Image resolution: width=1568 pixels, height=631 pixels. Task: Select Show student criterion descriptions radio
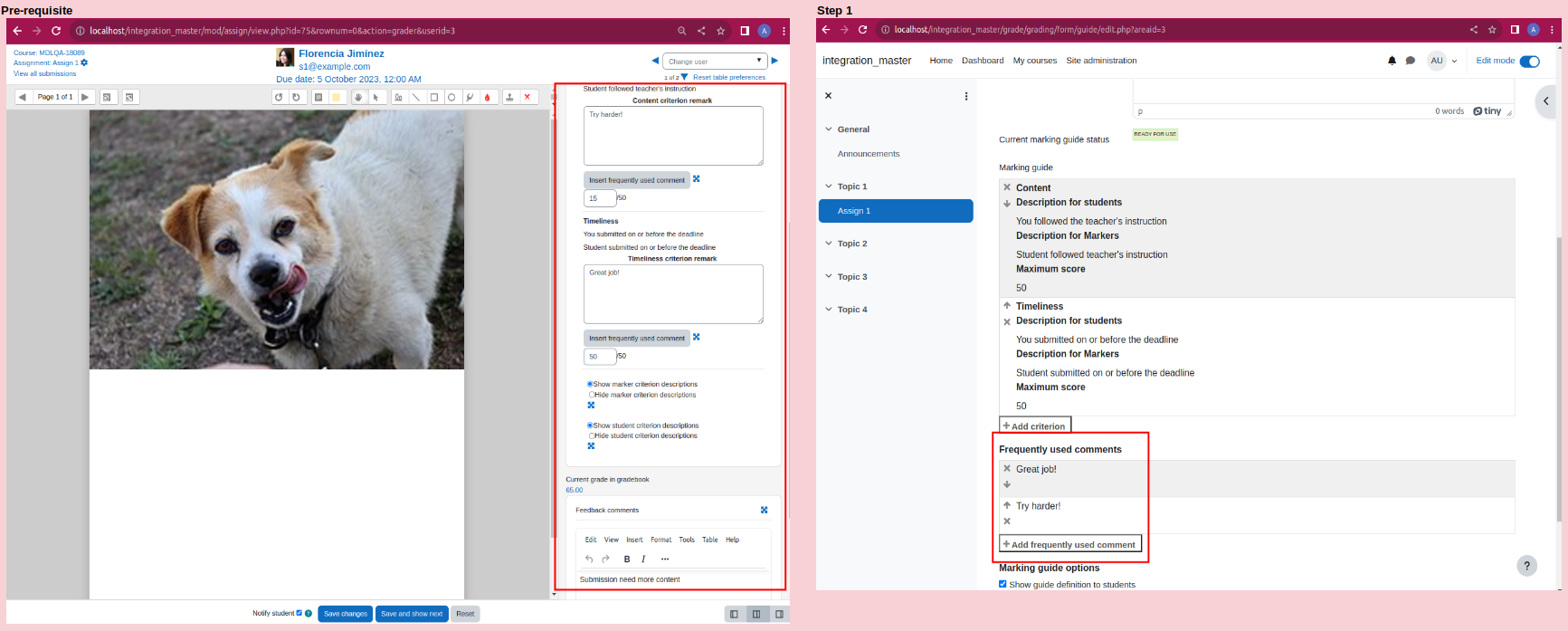(x=590, y=425)
